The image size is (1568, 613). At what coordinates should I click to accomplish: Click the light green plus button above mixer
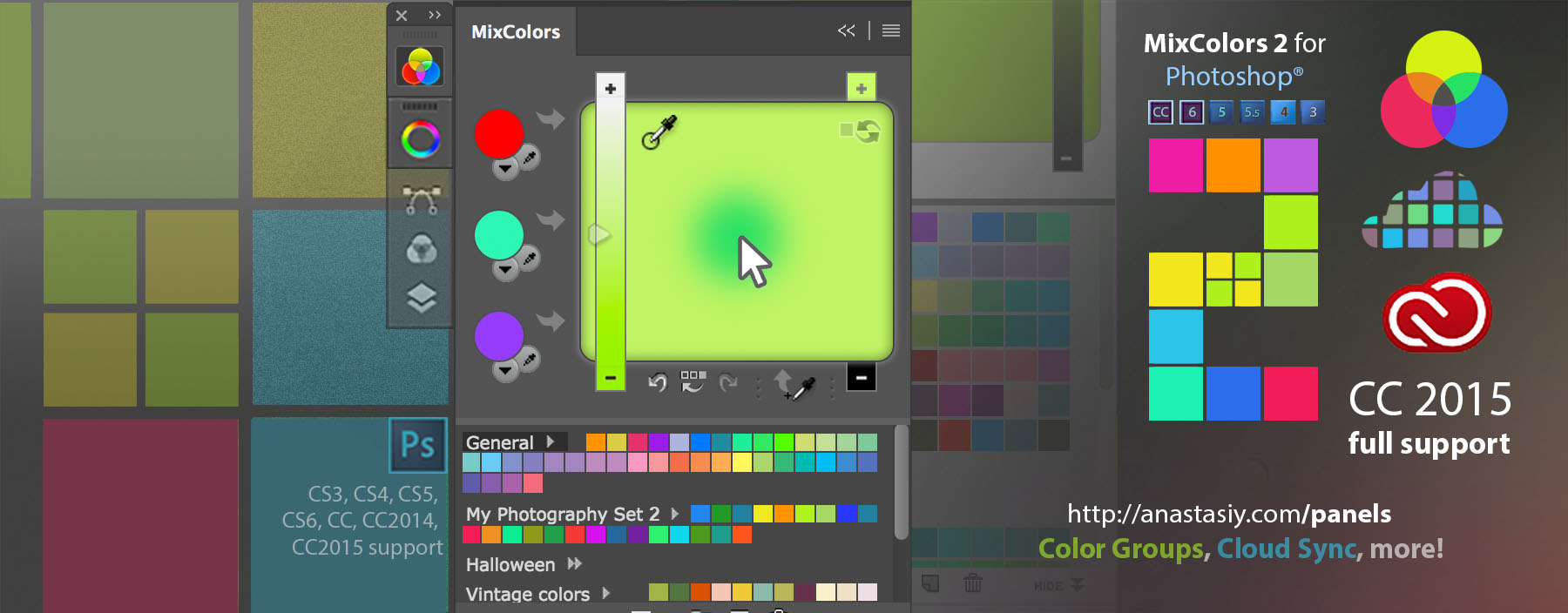[862, 88]
